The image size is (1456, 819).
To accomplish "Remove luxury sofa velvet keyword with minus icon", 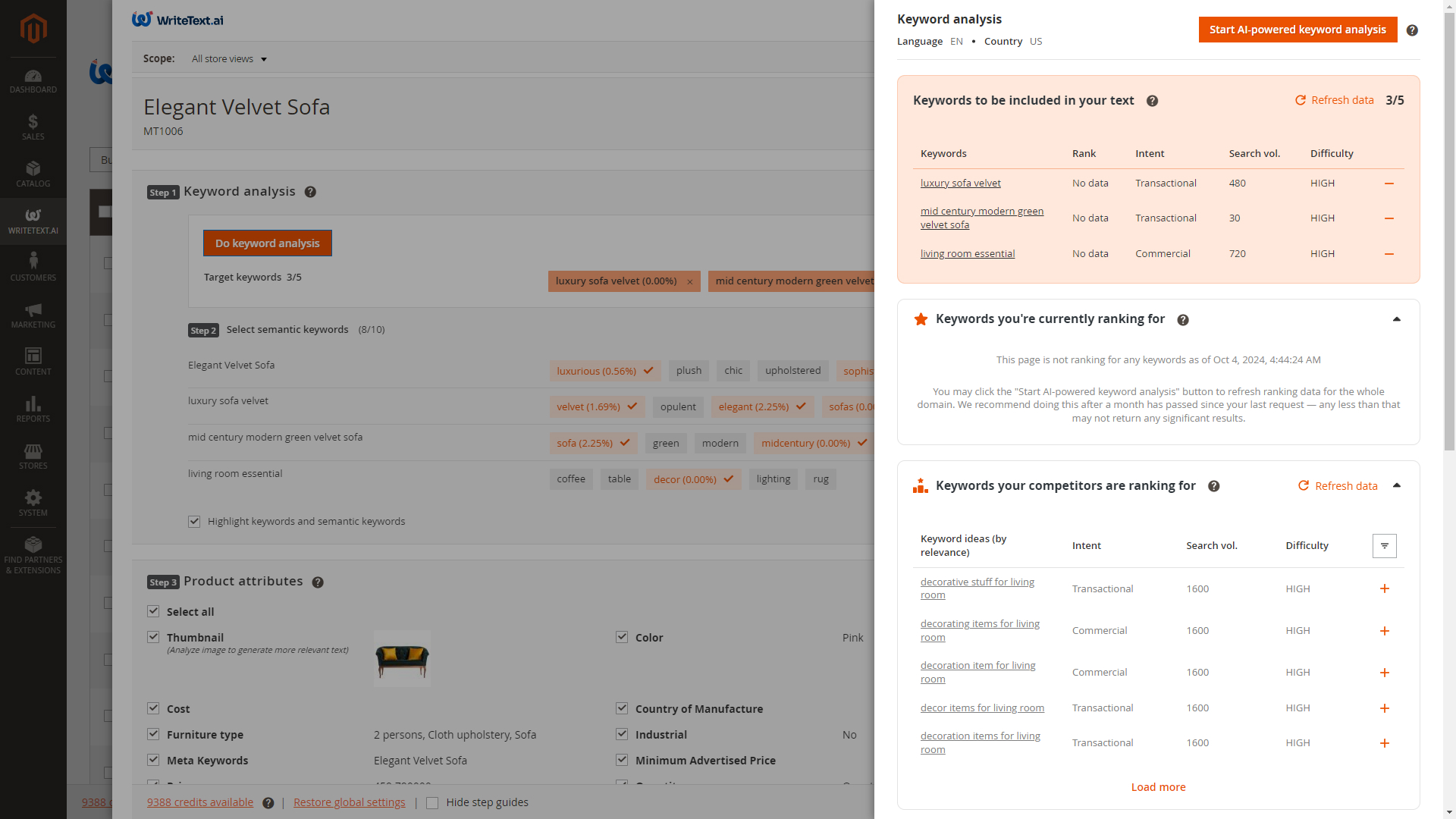I will [x=1389, y=184].
